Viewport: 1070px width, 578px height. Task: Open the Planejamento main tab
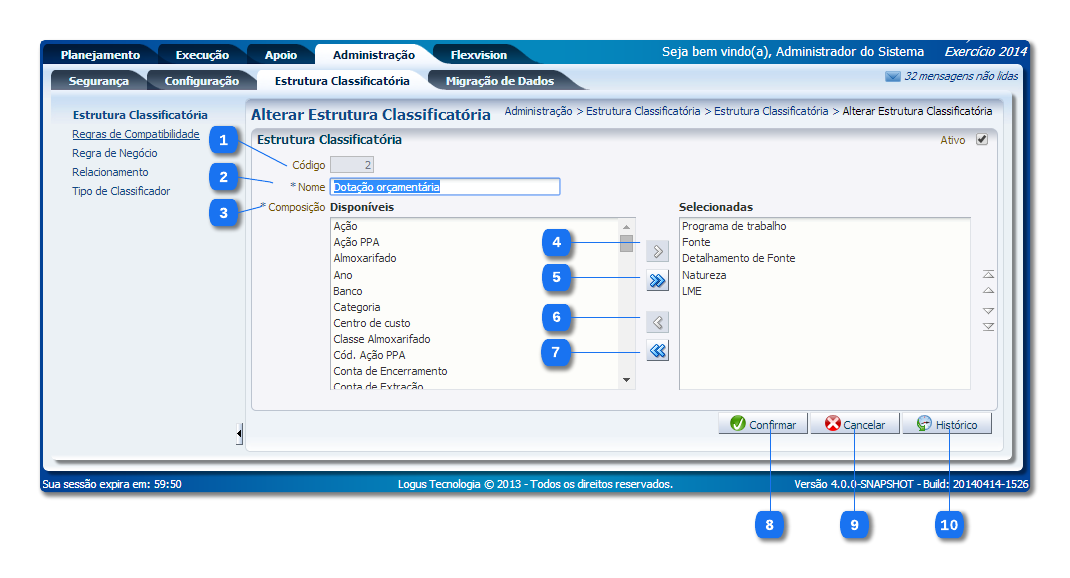(100, 55)
